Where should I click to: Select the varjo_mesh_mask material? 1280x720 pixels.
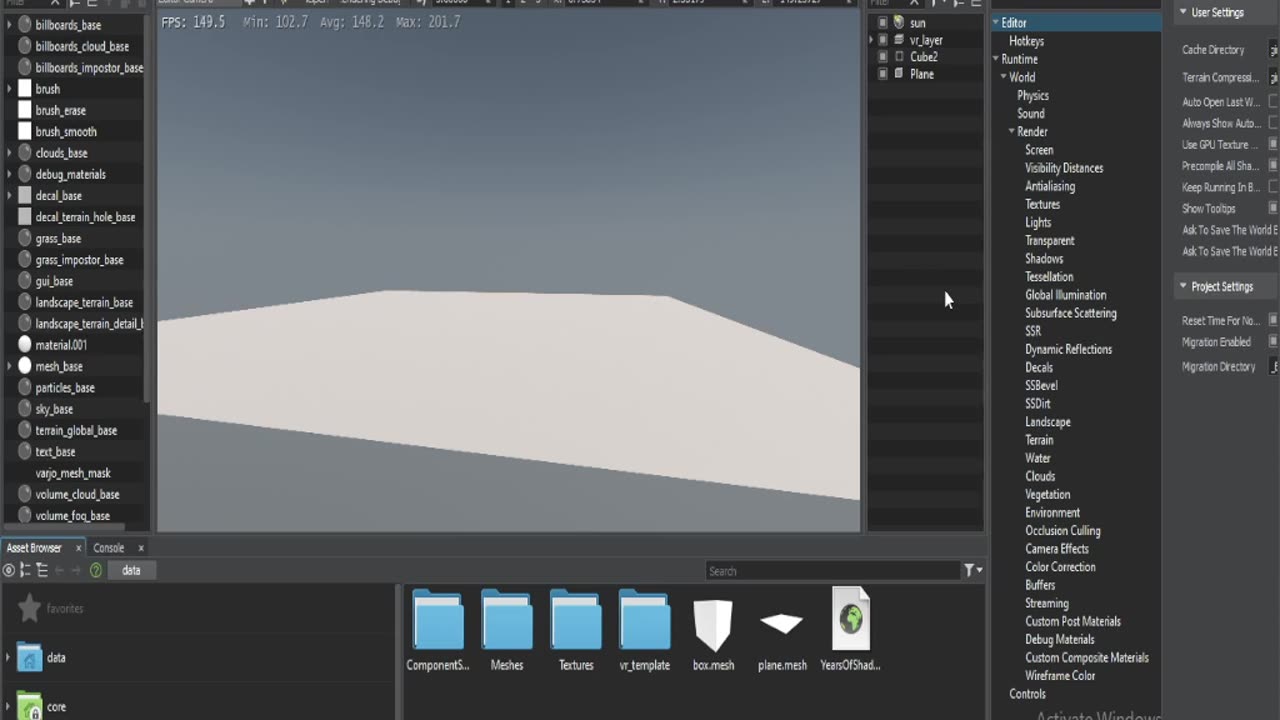[x=73, y=473]
